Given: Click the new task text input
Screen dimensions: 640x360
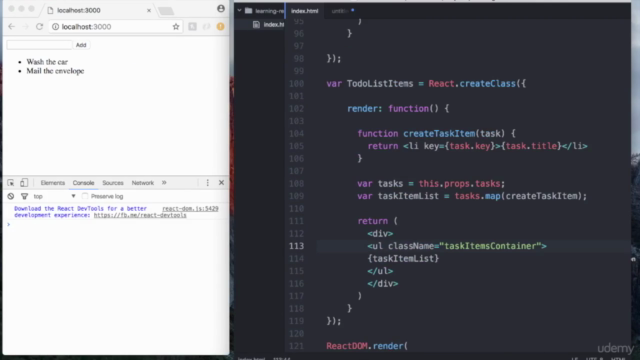Looking at the screenshot, I should click(39, 45).
